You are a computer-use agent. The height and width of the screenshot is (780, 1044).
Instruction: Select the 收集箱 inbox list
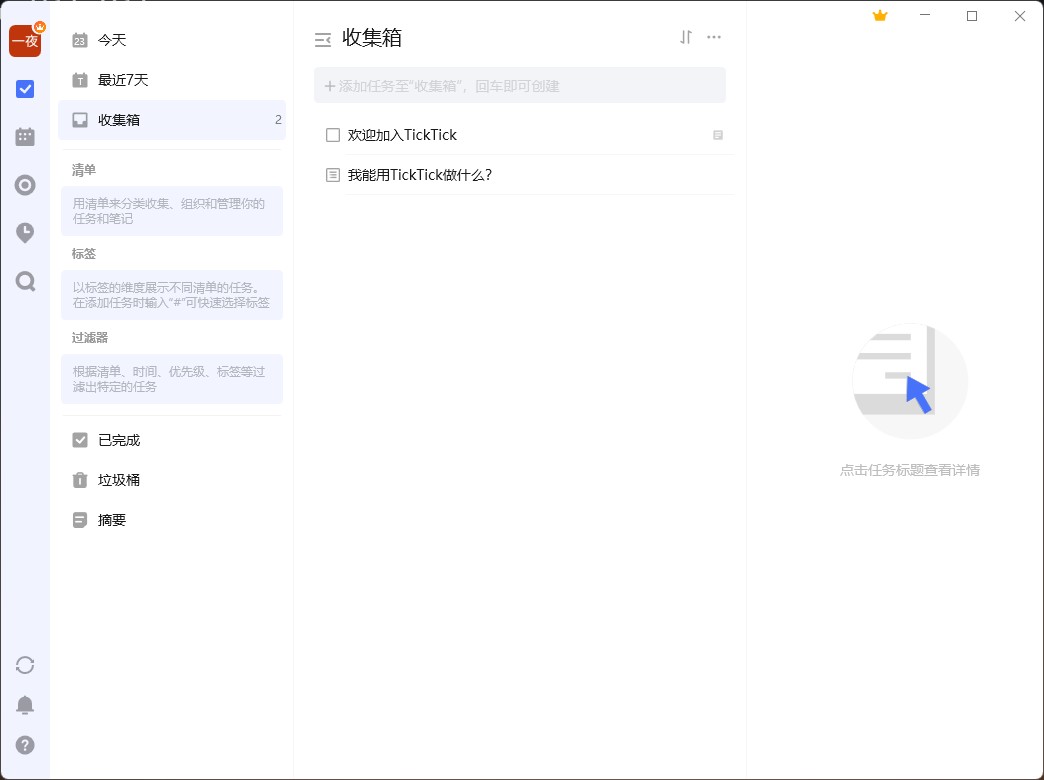[x=172, y=120]
